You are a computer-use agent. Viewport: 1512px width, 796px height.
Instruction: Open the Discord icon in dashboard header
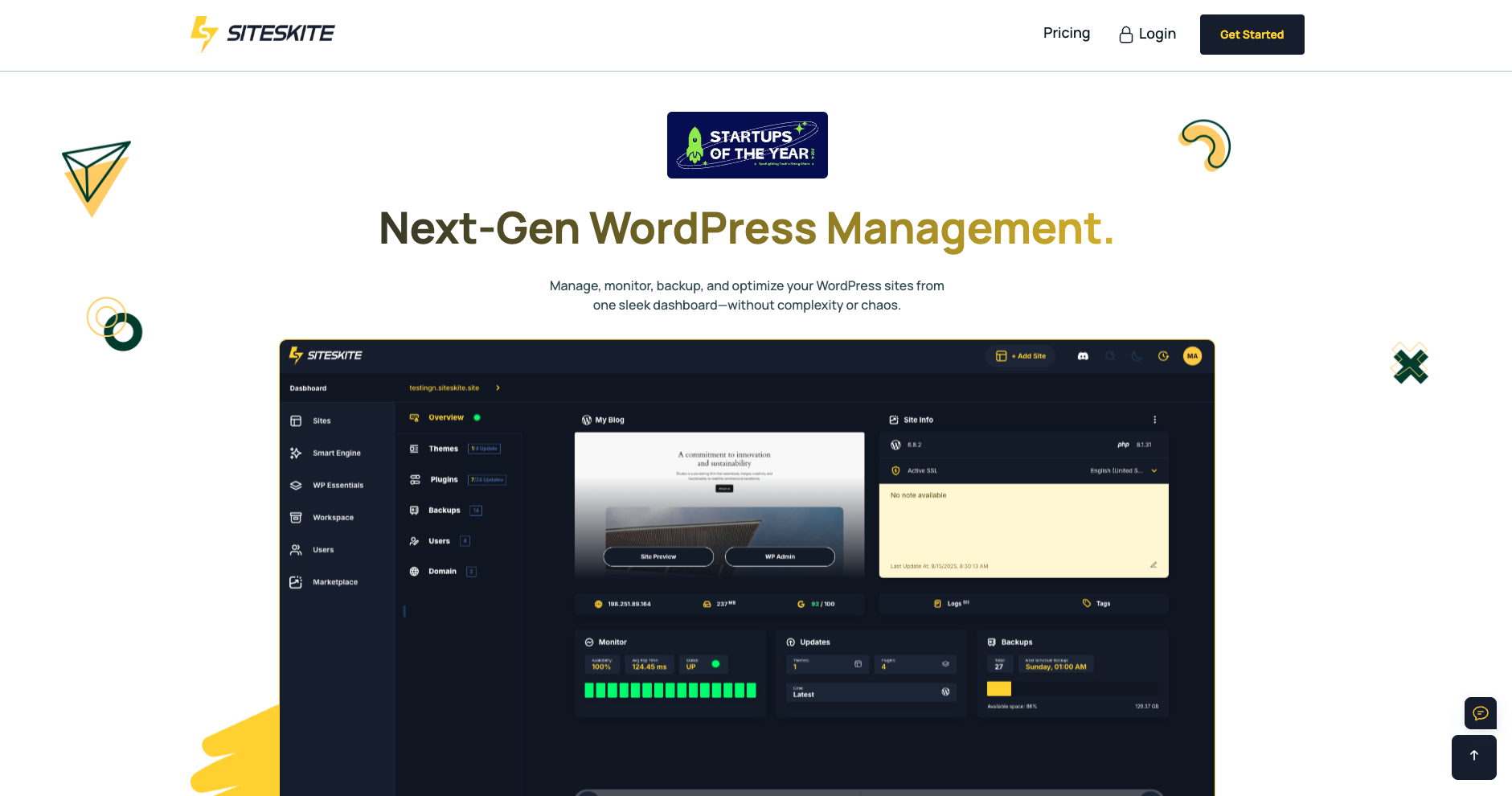click(x=1083, y=356)
